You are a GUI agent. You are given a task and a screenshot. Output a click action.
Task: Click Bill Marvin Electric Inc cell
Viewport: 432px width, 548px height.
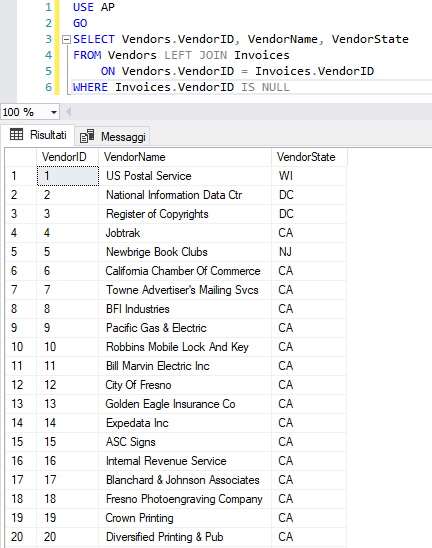[x=185, y=366]
